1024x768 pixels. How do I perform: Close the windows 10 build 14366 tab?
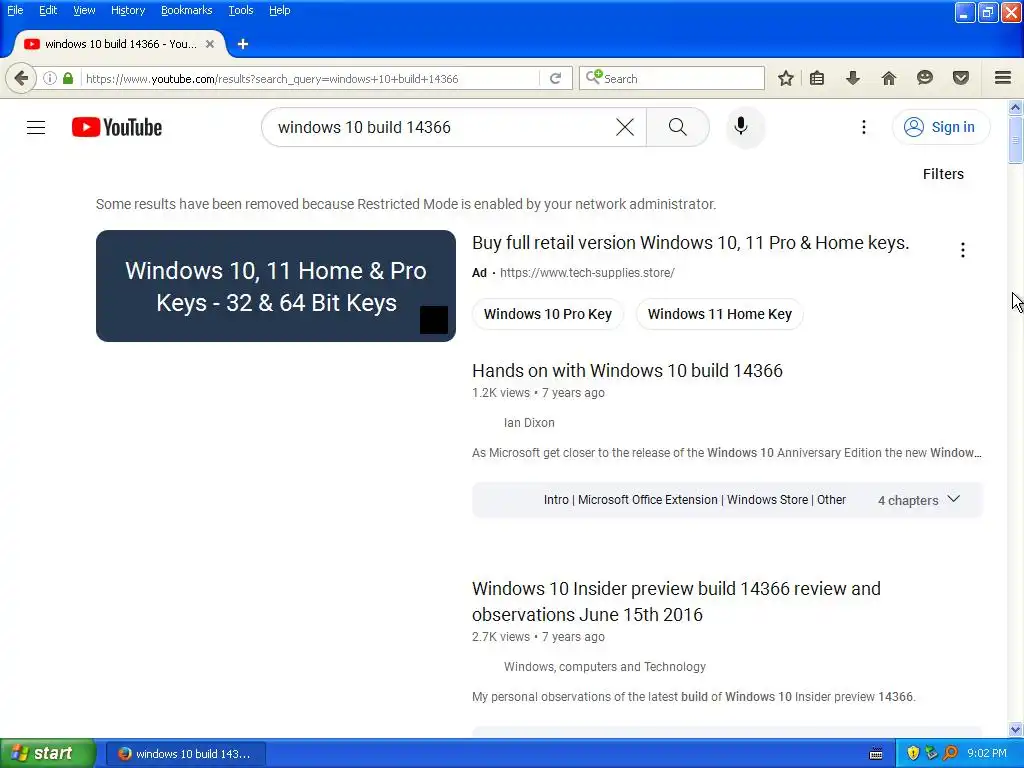pos(210,44)
